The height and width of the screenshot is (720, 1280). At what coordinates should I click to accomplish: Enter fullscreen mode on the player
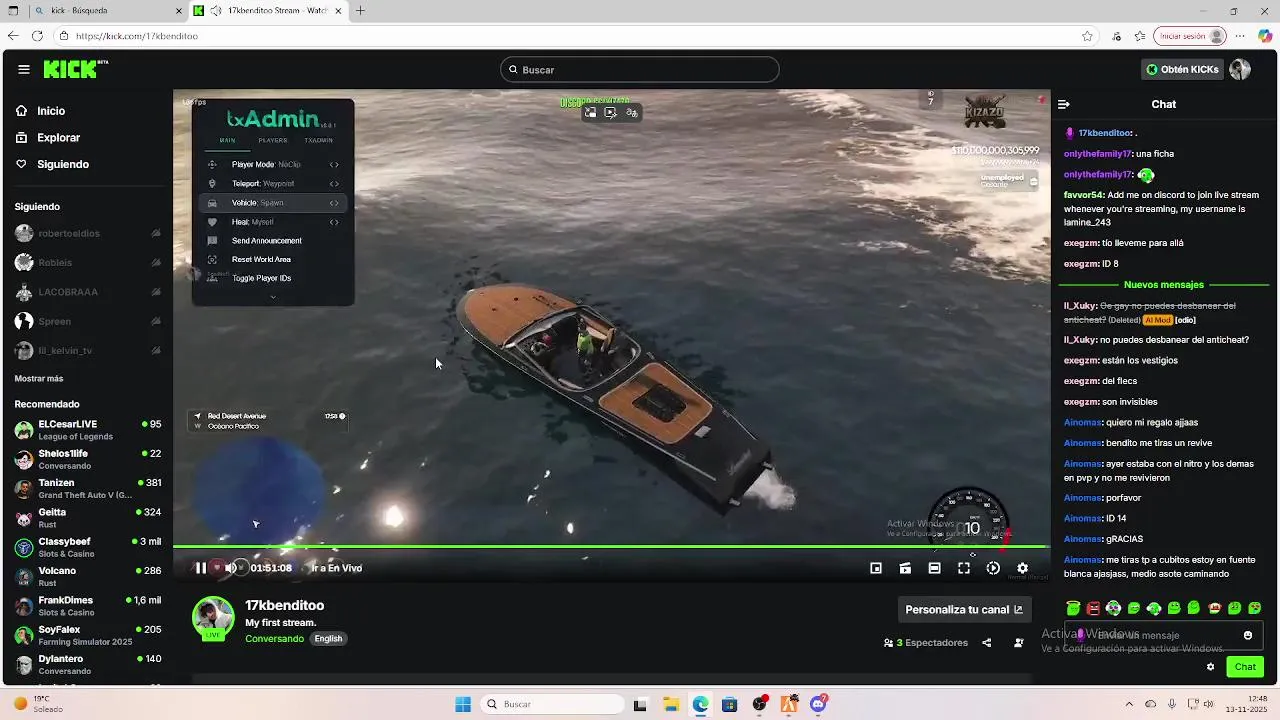pyautogui.click(x=964, y=568)
